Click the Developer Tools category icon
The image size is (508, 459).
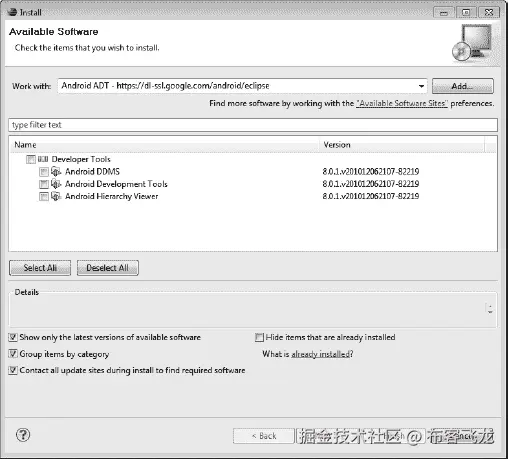click(43, 159)
